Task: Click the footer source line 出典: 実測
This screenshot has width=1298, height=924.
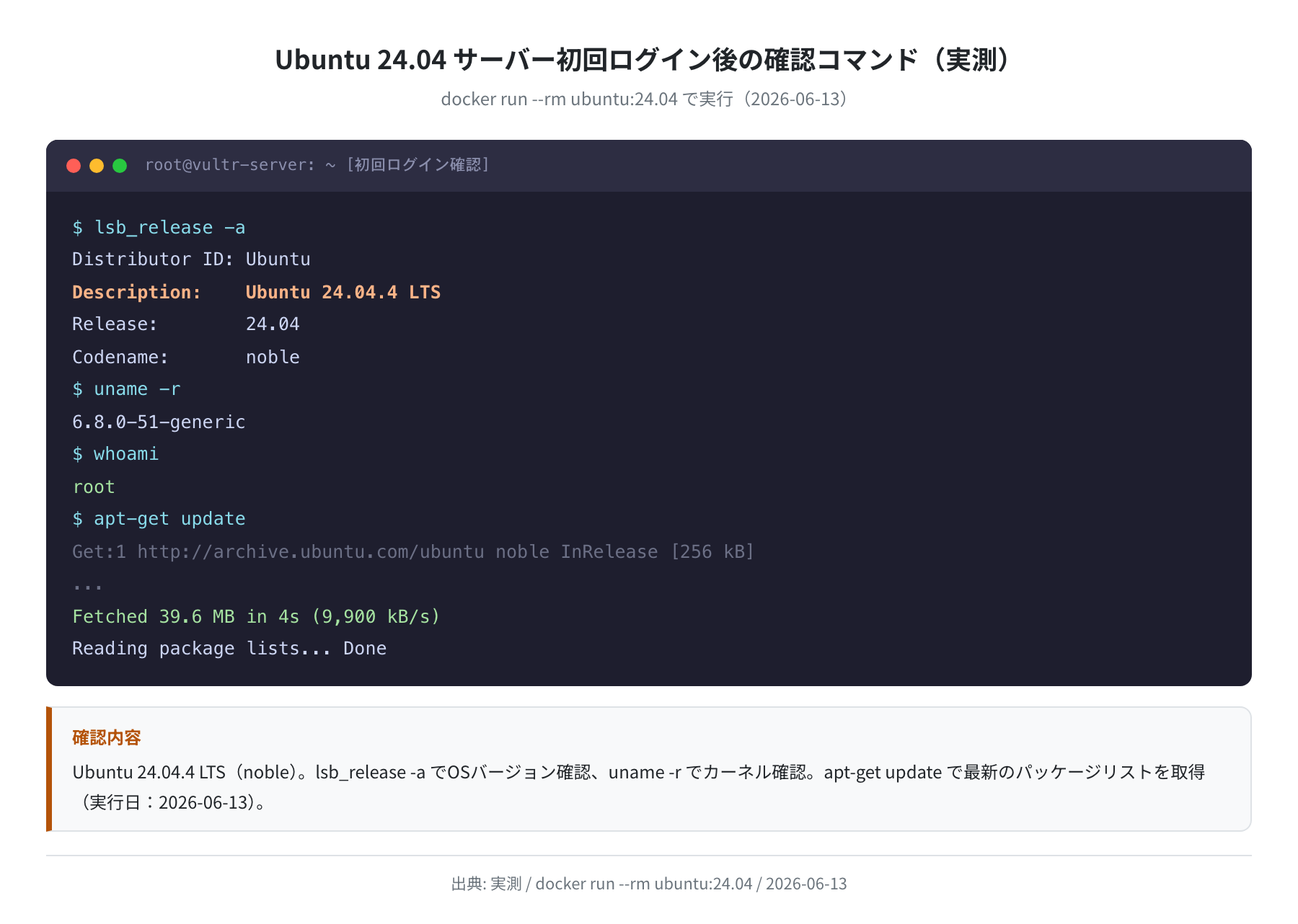Action: [x=649, y=884]
